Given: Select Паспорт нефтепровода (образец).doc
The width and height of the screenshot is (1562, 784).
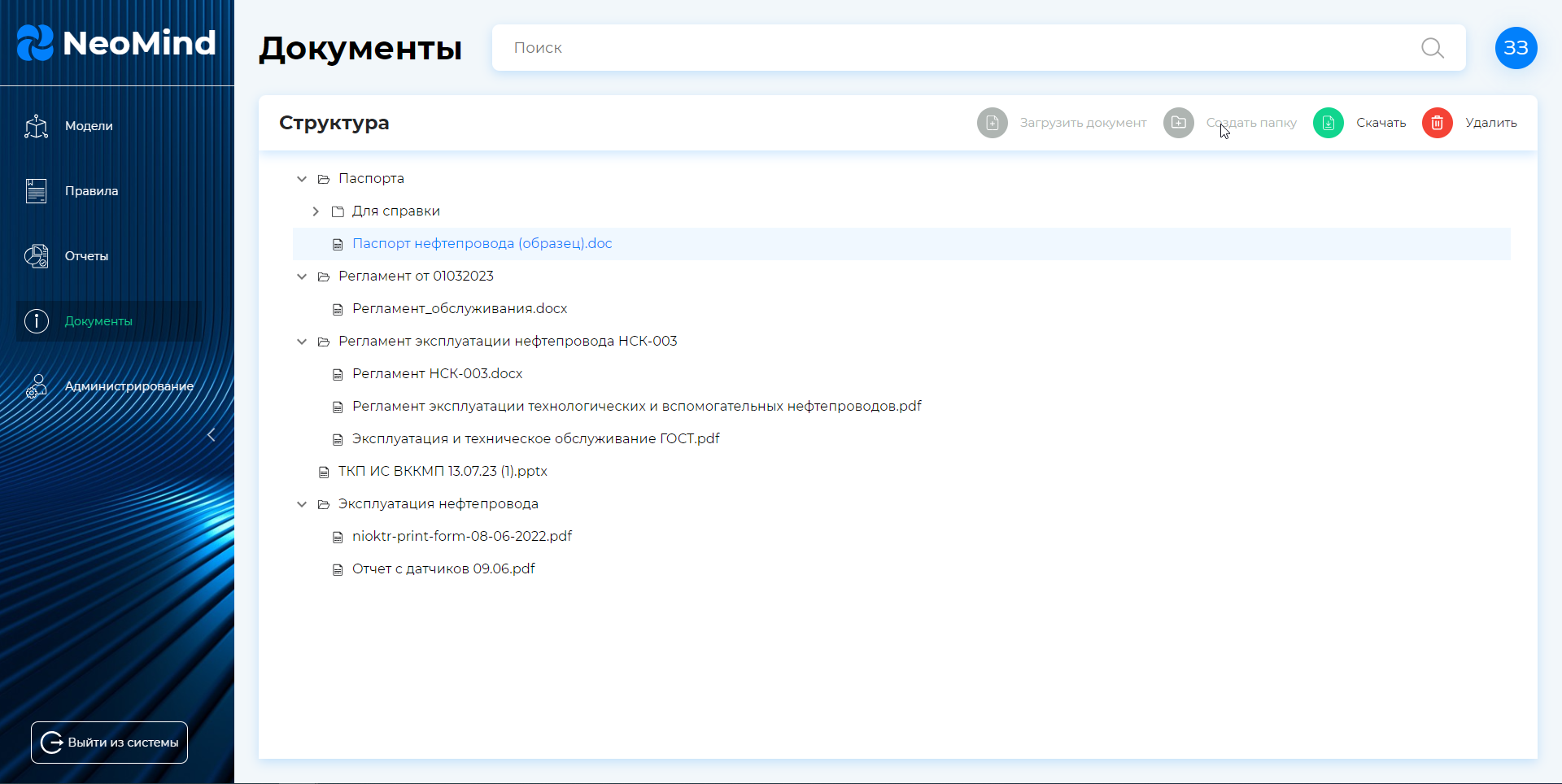Looking at the screenshot, I should pyautogui.click(x=482, y=244).
